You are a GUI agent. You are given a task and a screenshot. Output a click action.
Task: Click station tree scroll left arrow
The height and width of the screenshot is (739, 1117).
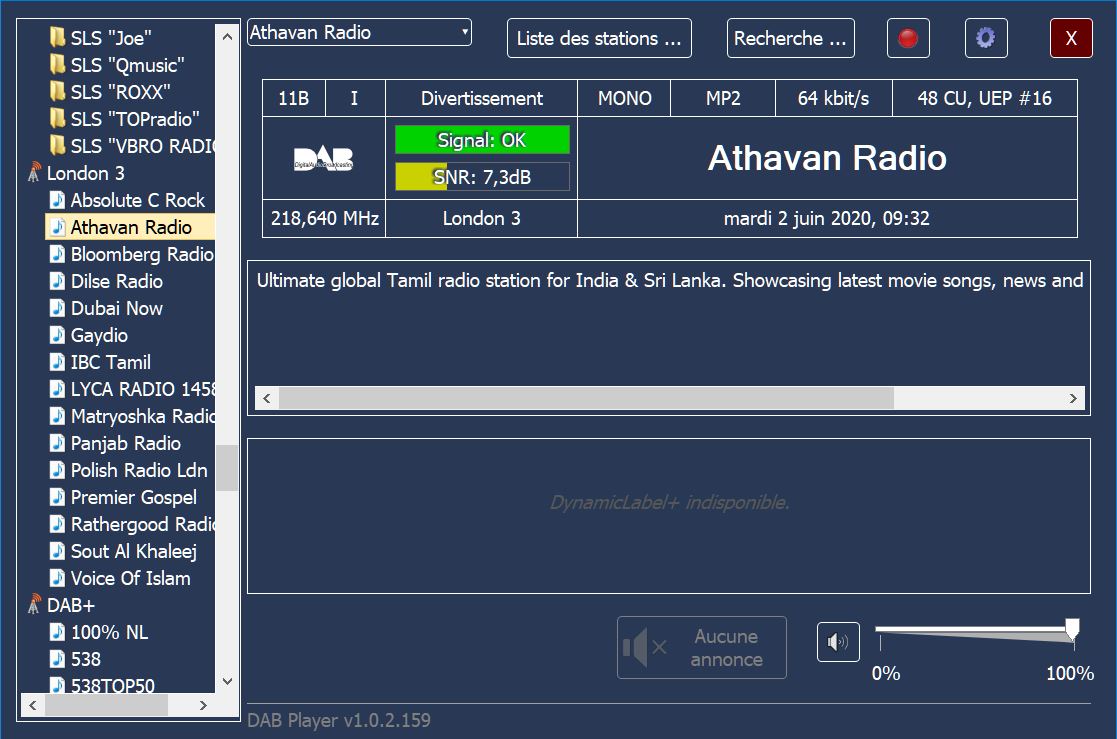[x=32, y=706]
